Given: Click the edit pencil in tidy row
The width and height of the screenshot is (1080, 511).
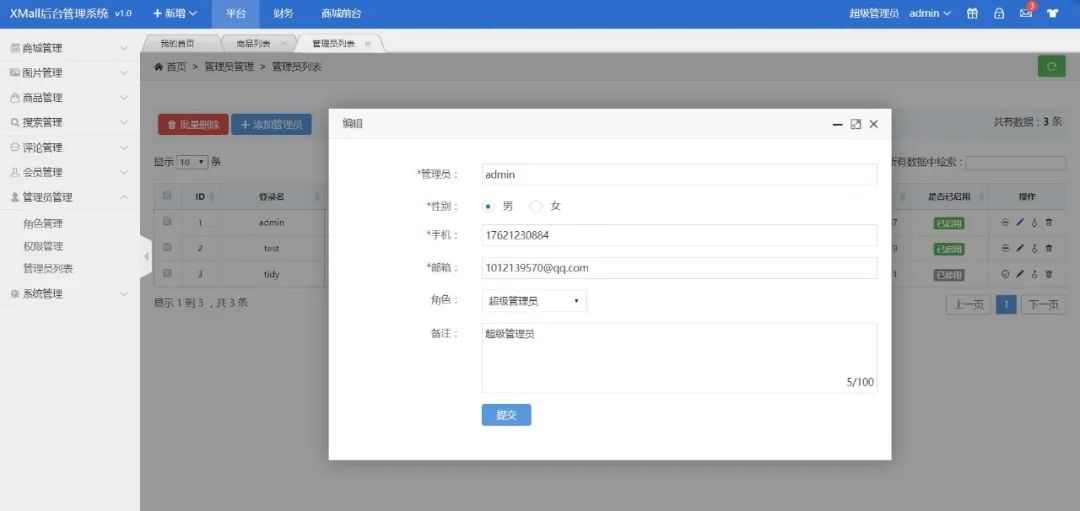Looking at the screenshot, I should coord(1020,274).
